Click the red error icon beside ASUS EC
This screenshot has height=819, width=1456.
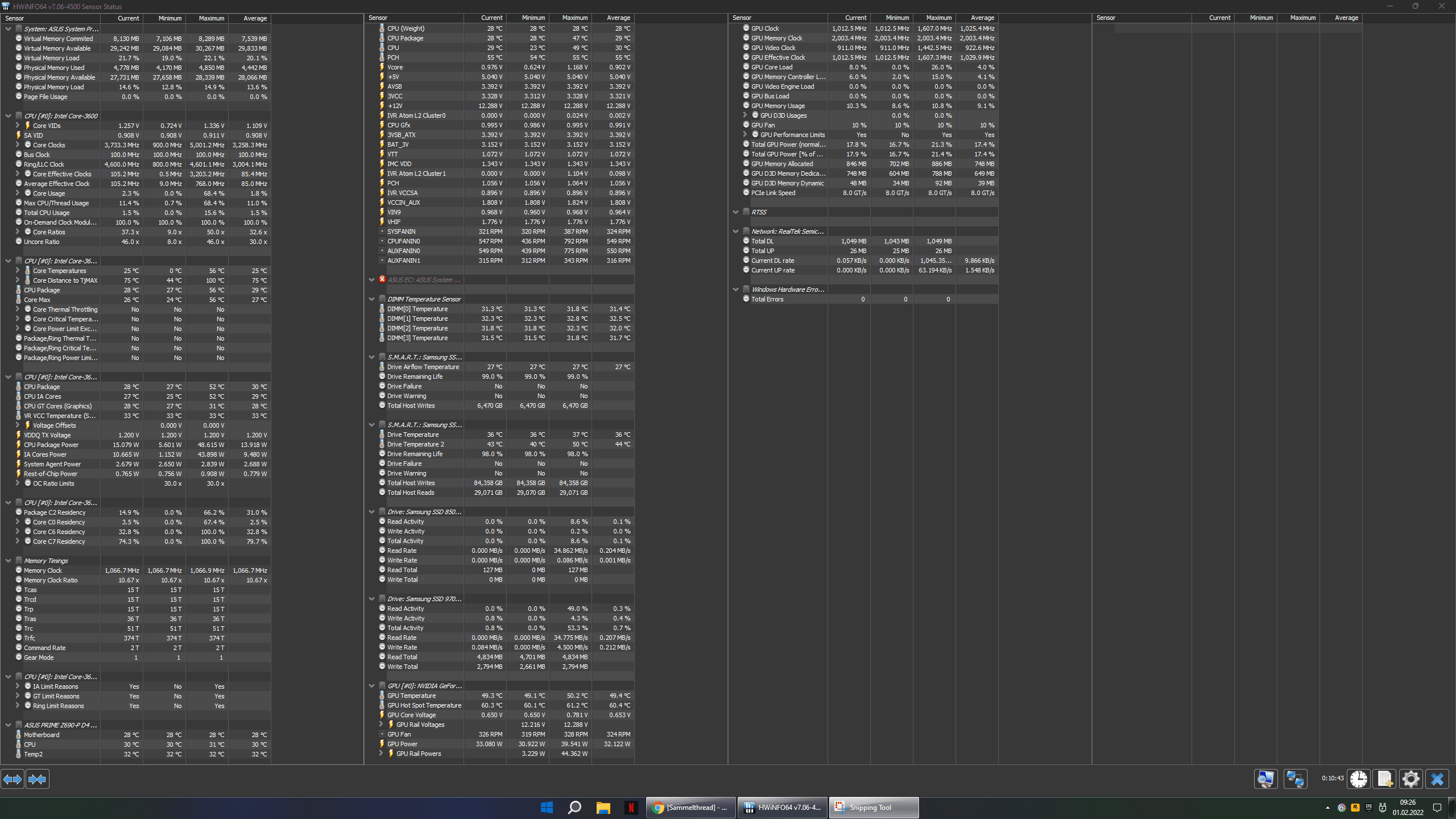pos(382,279)
